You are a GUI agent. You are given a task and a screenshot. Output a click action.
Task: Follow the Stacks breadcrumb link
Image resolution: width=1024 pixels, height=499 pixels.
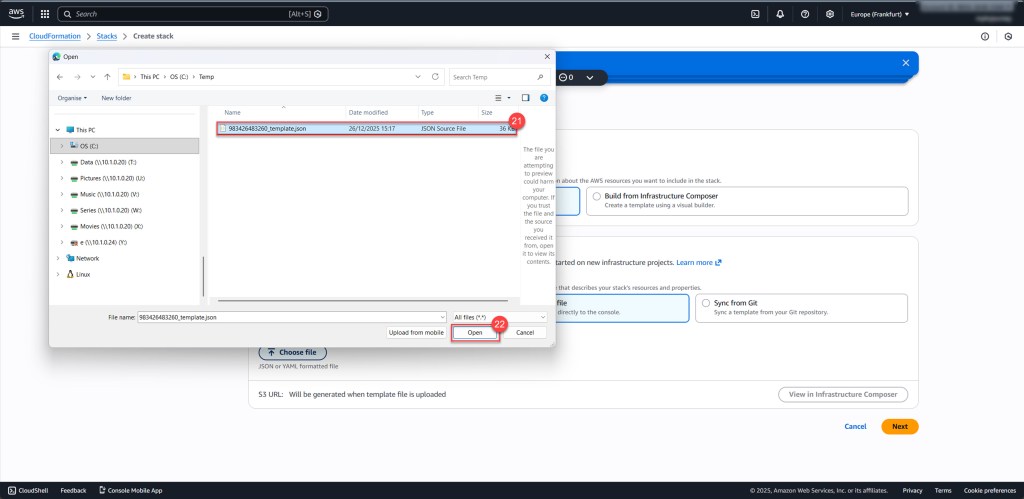[x=106, y=36]
